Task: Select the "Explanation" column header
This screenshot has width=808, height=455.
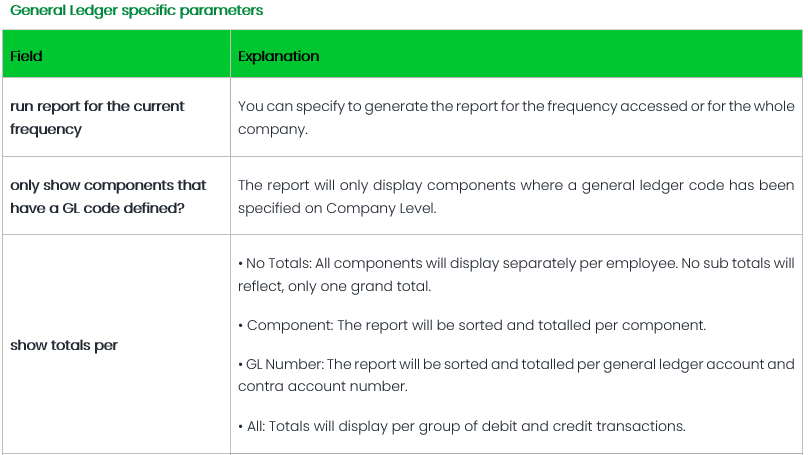Action: coord(278,56)
